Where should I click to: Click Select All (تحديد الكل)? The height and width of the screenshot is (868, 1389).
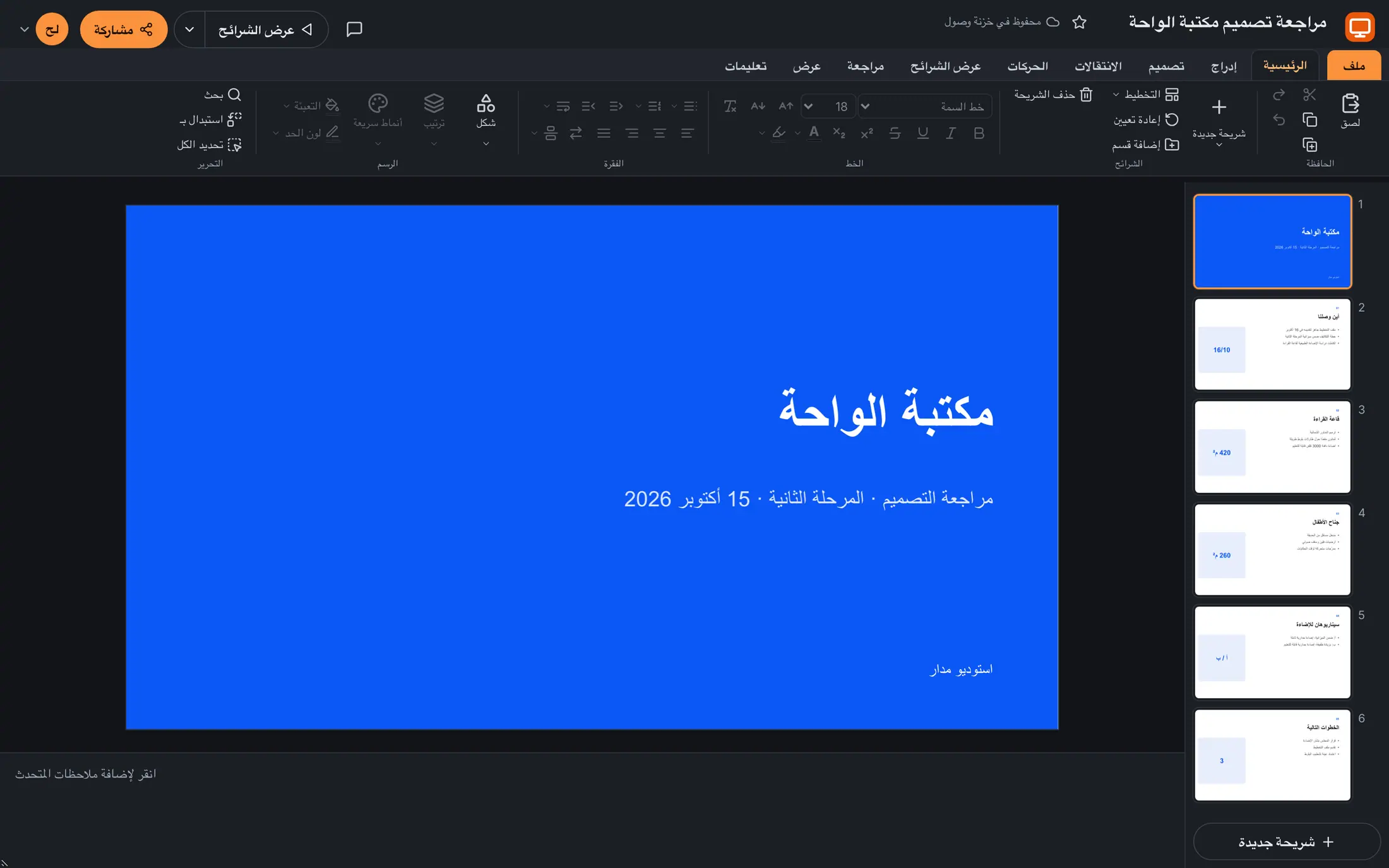click(209, 145)
